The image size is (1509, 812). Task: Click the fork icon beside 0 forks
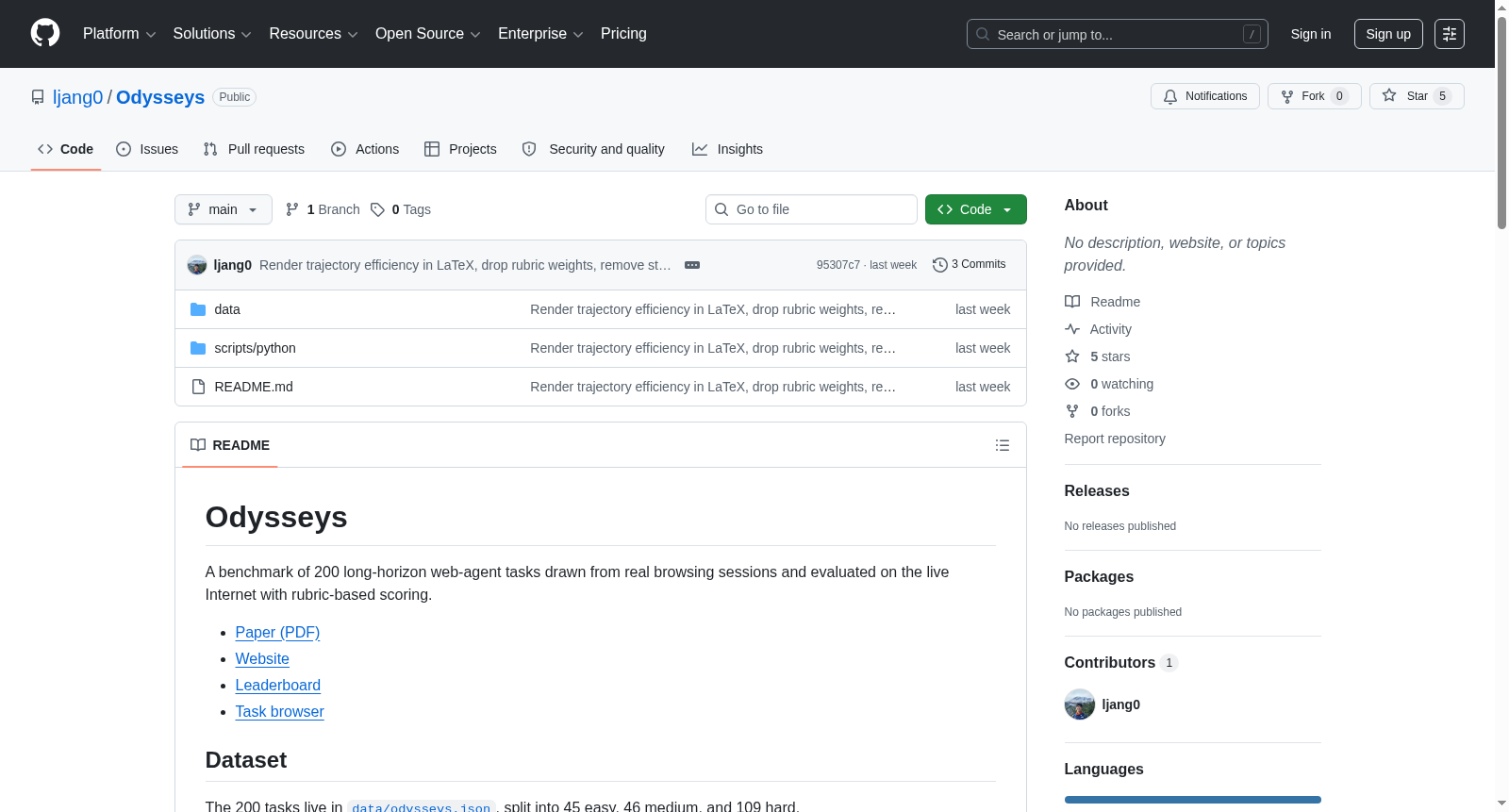1072,411
